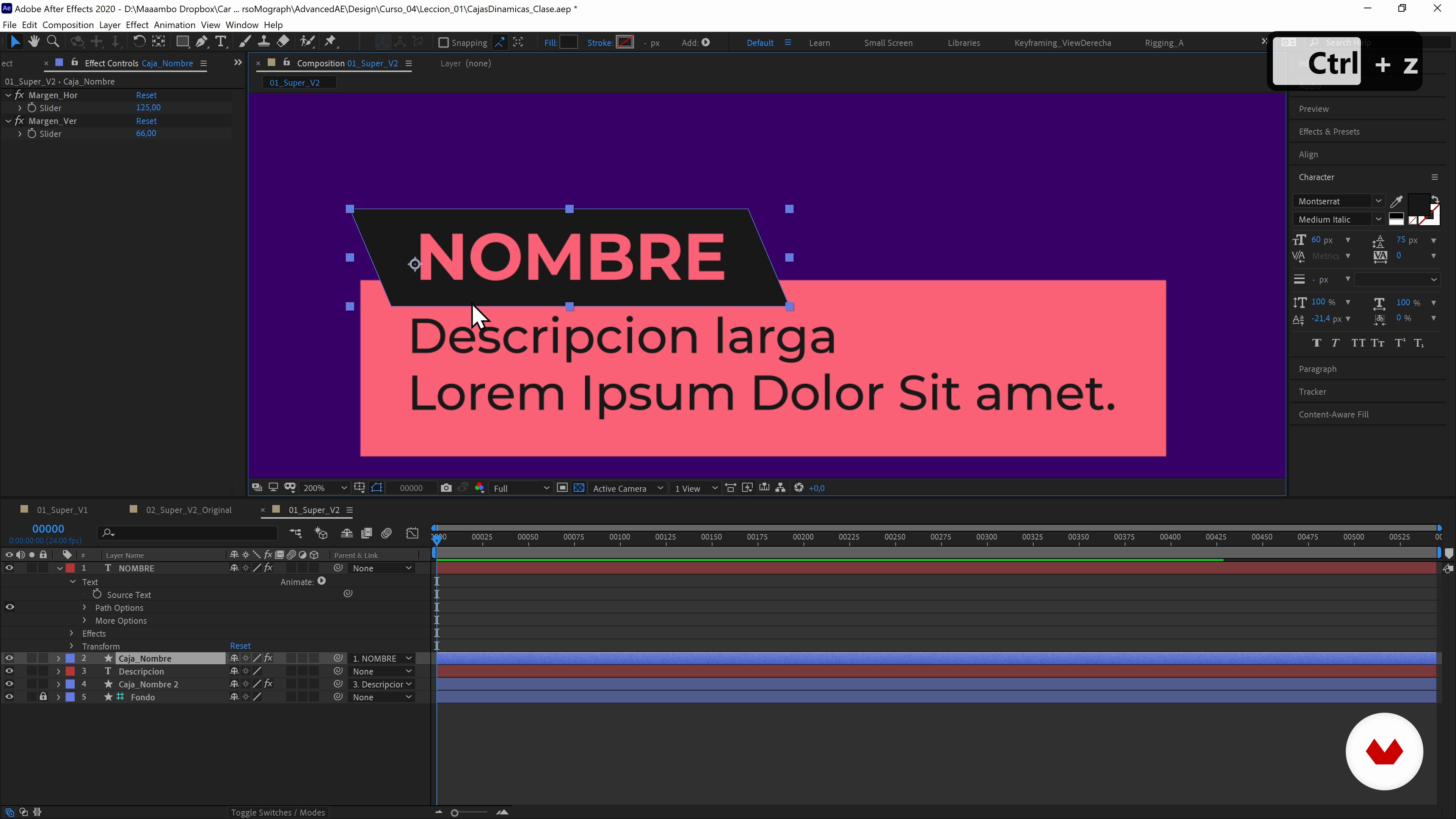Open the 200% magnification dropdown
This screenshot has width=1456, height=819.
coord(325,488)
